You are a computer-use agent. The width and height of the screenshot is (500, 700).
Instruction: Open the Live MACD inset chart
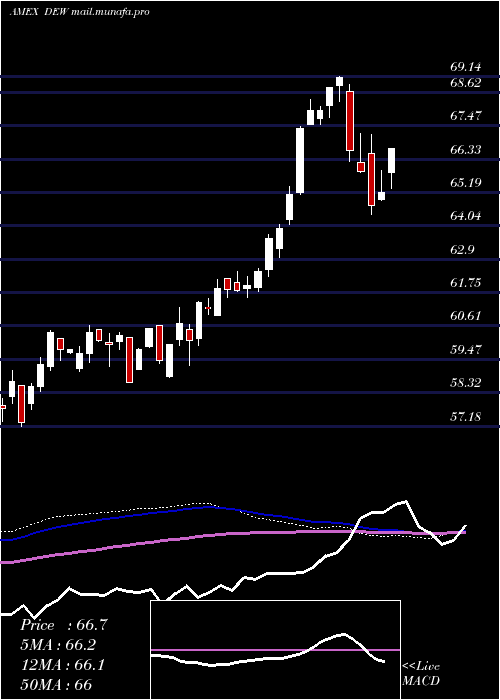275,650
